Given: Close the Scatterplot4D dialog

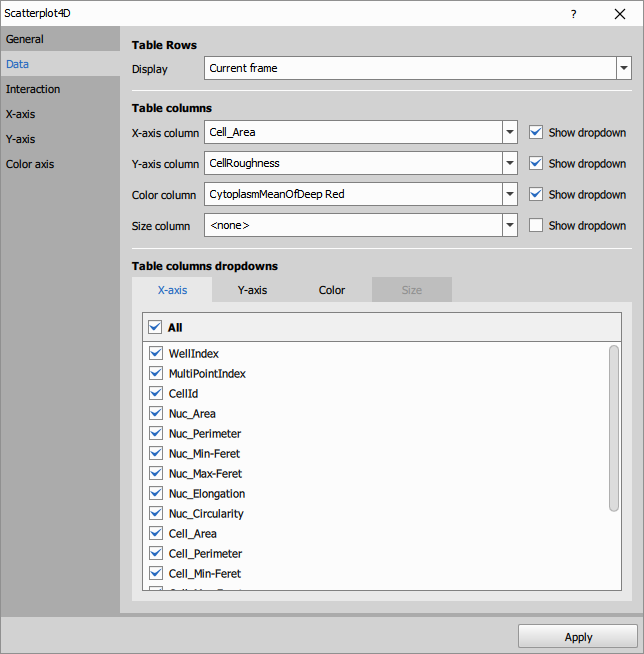Looking at the screenshot, I should click(x=620, y=14).
